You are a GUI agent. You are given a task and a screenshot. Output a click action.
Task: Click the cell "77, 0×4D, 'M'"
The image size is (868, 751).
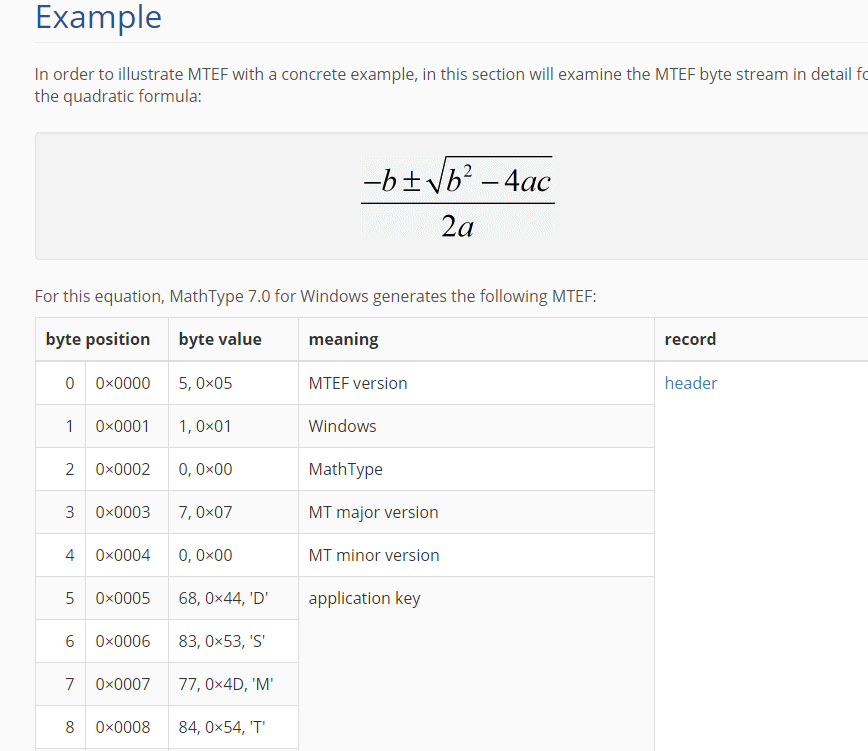(233, 684)
